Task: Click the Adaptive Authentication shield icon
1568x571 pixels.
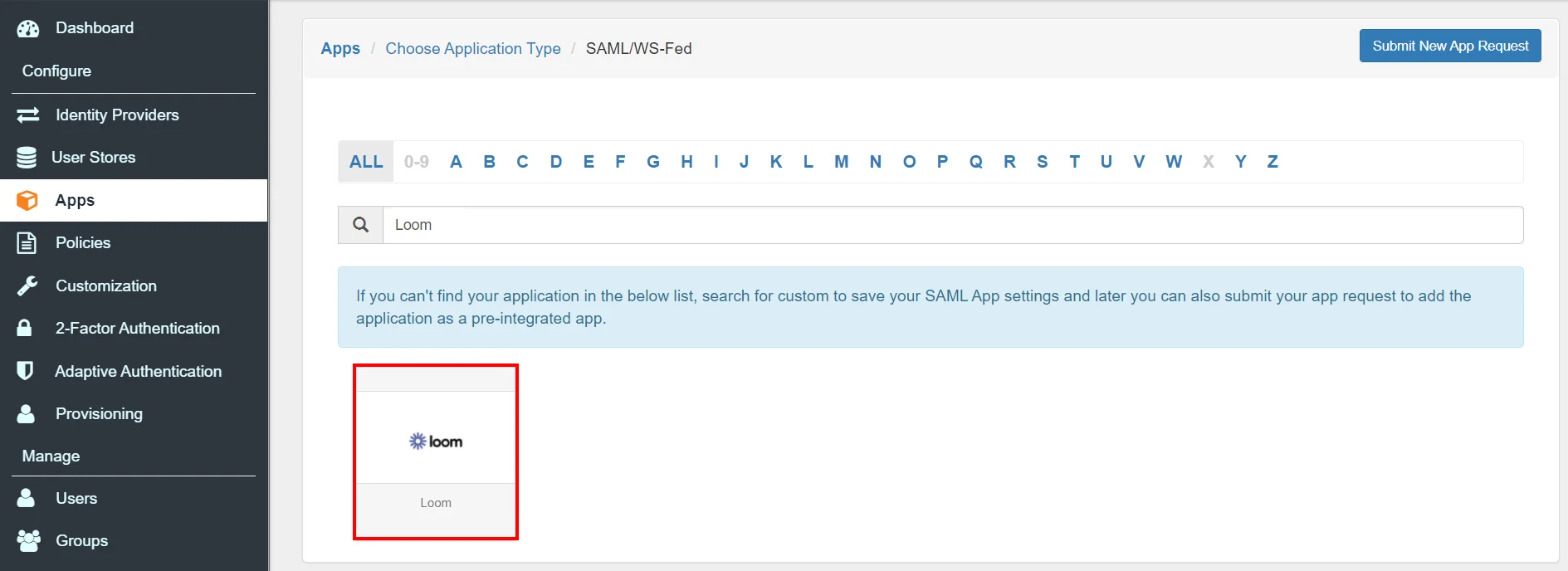Action: 25,371
